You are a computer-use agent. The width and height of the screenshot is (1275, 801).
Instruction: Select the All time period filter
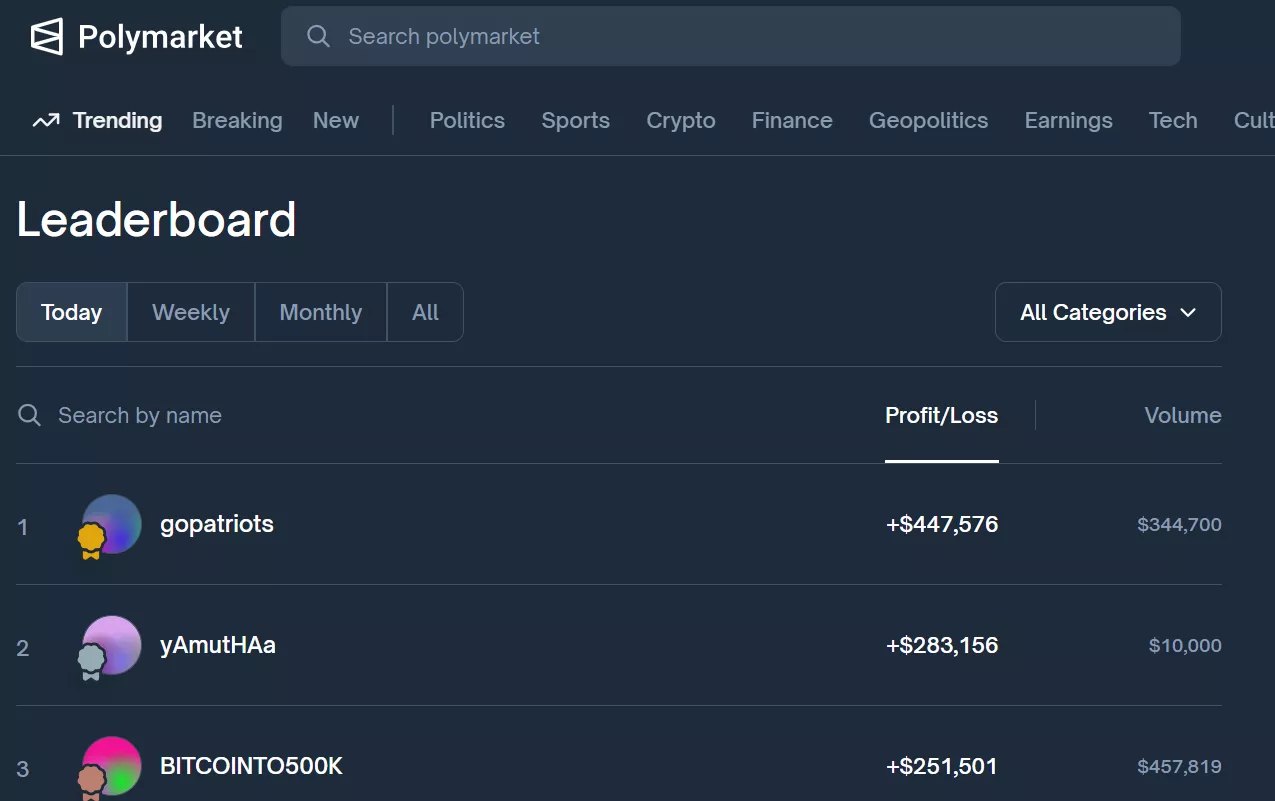[x=424, y=311]
